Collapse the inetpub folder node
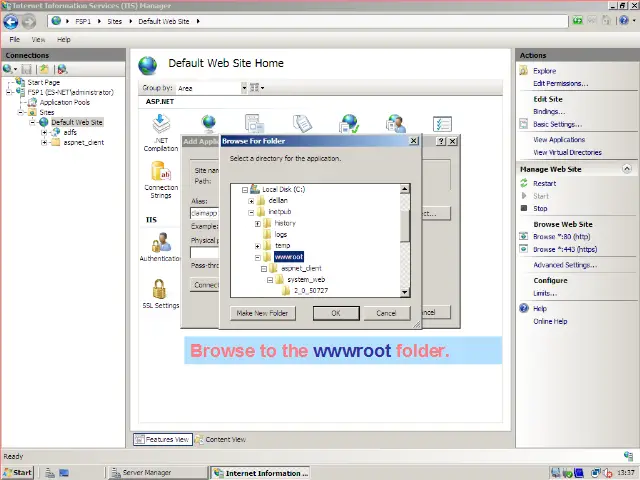 [251, 212]
